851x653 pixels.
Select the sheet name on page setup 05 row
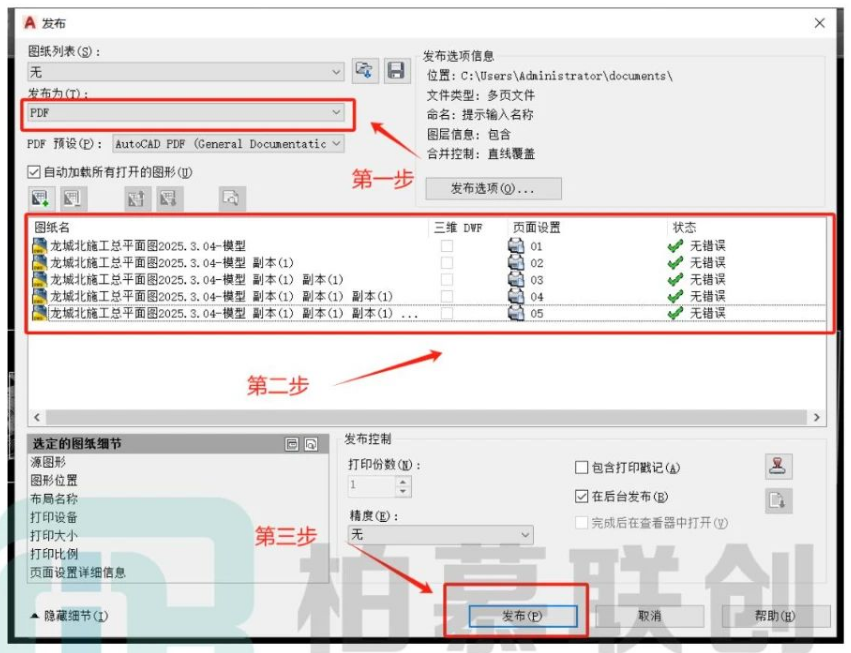(234, 313)
